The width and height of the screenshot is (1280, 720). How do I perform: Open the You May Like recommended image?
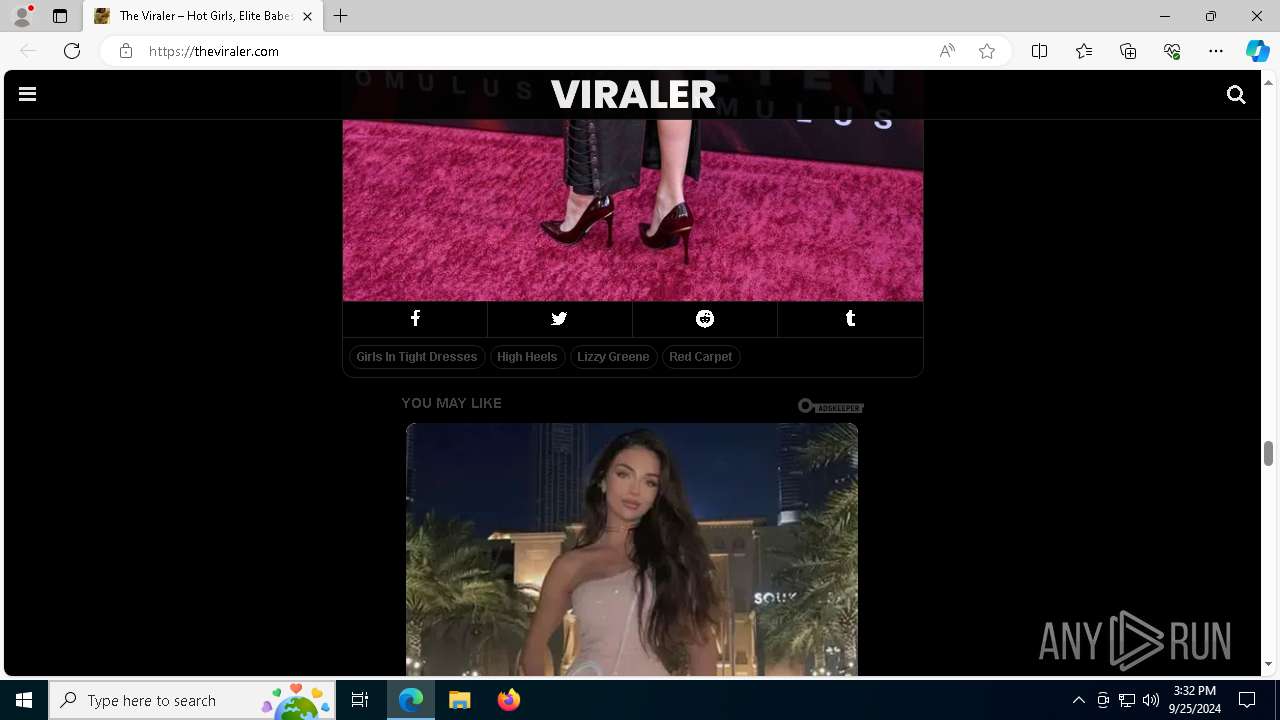[632, 549]
